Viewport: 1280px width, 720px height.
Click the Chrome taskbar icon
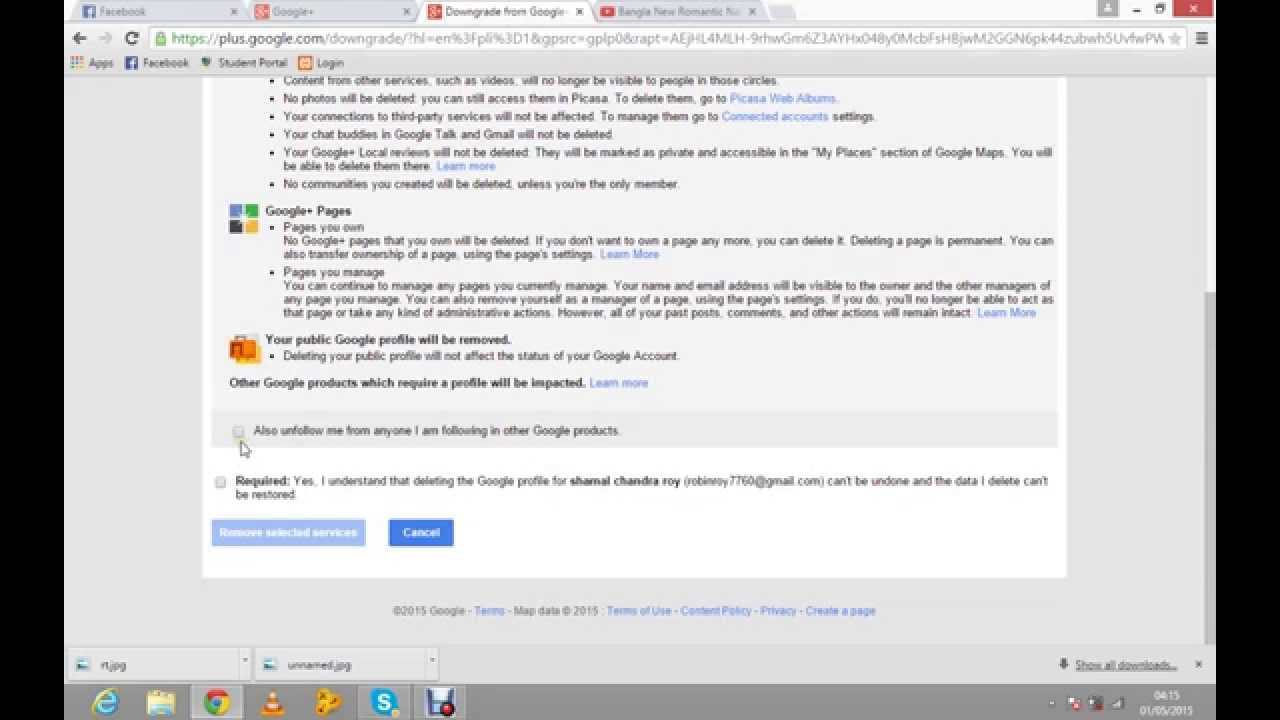click(216, 702)
